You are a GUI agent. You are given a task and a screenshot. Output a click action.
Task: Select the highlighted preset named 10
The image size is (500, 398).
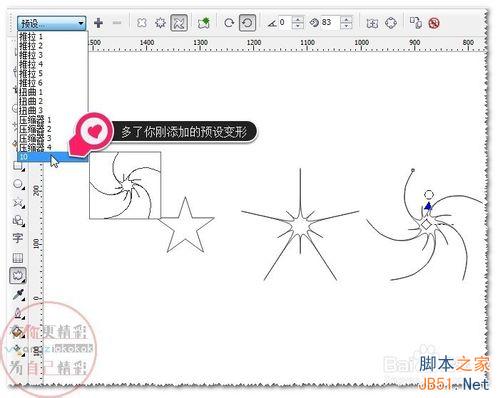click(x=52, y=157)
